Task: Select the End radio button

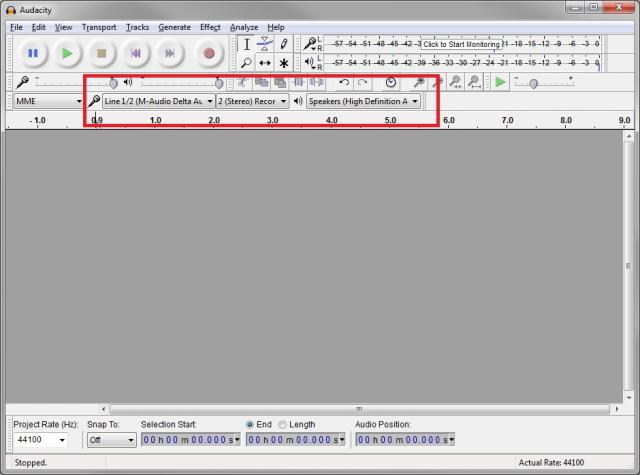Action: 250,424
